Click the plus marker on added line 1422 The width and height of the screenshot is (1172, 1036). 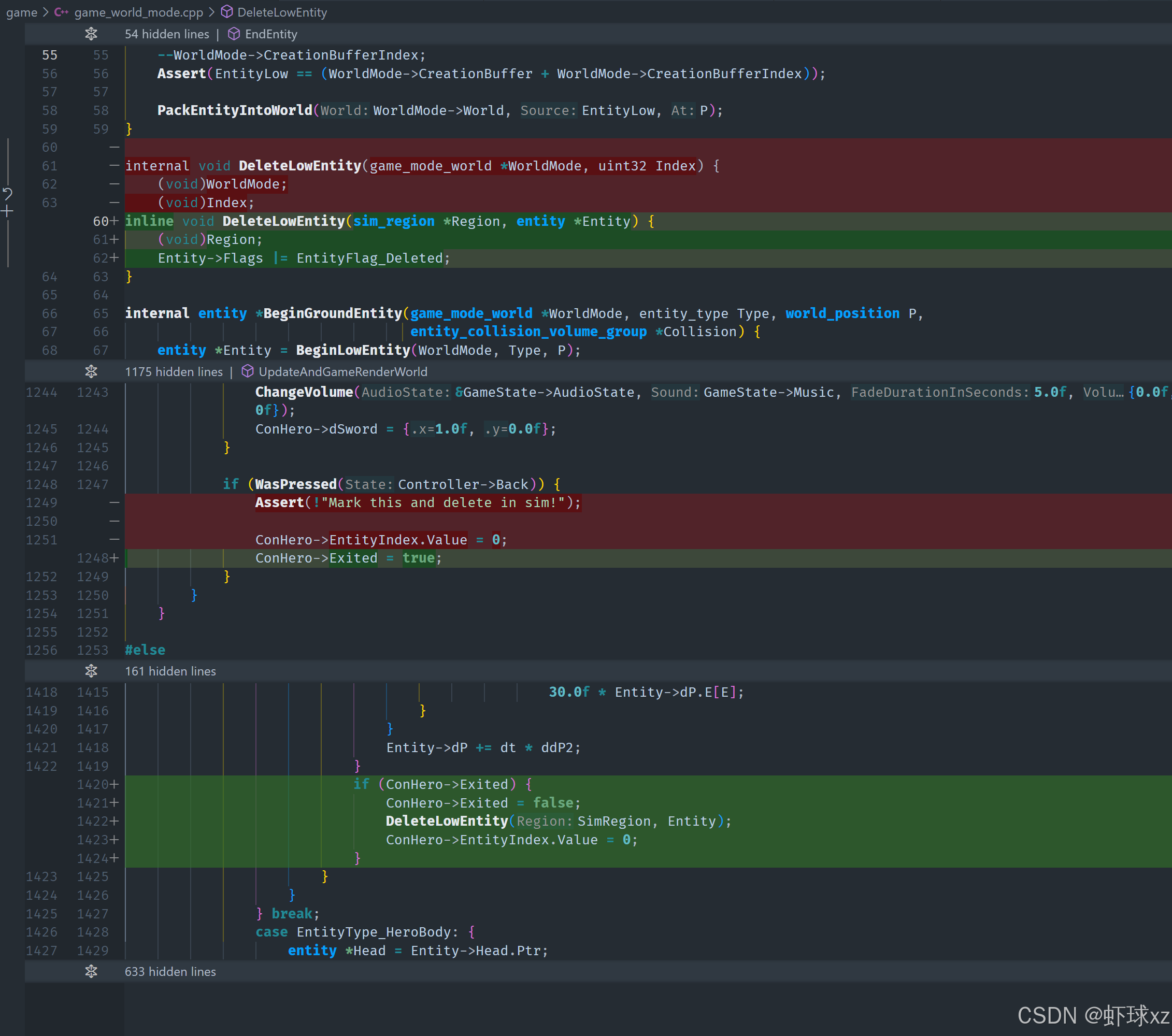pos(115,821)
